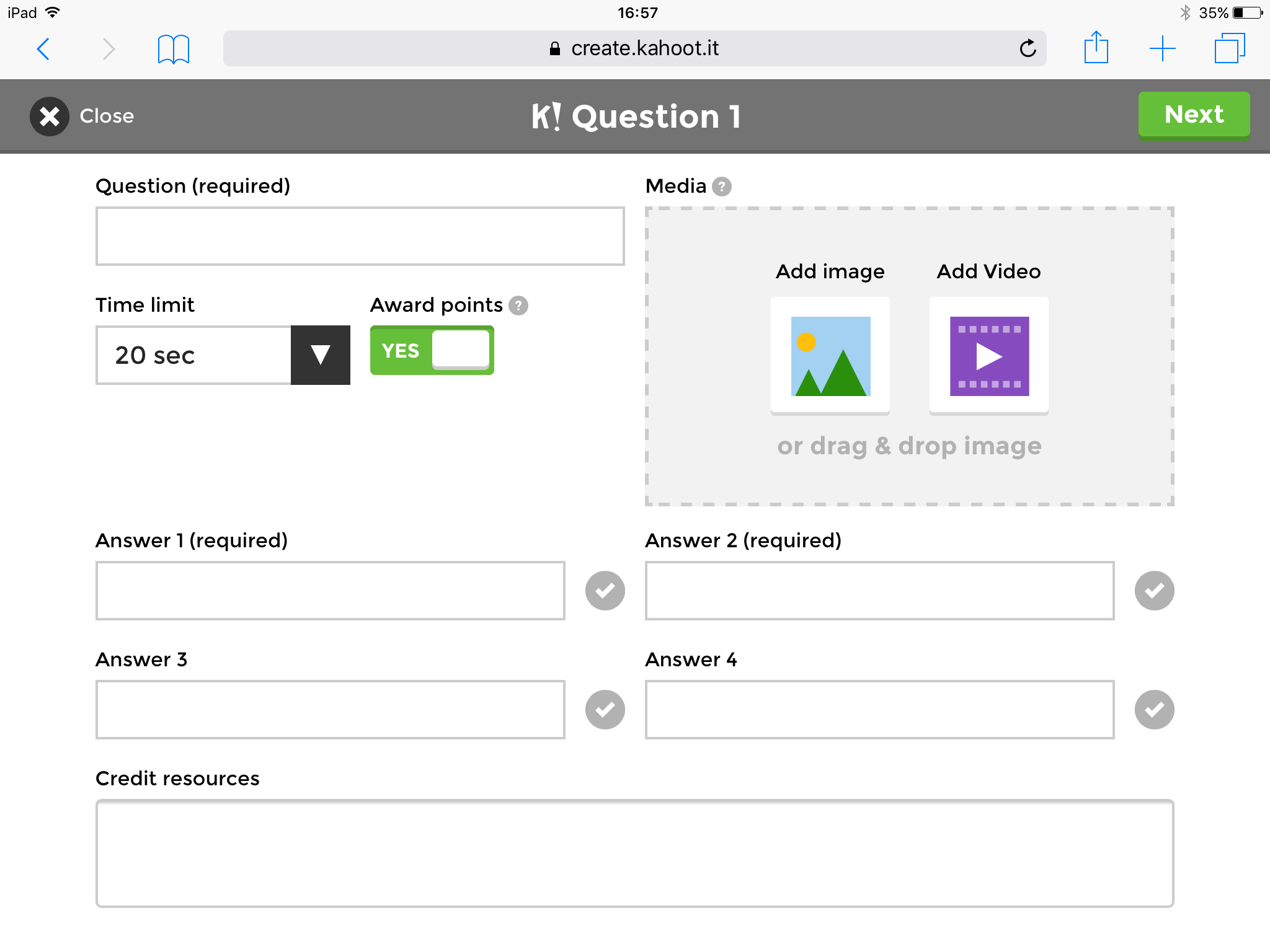Select the address bar showing create.kahoot.it
Viewport: 1270px width, 952px height.
coord(634,48)
